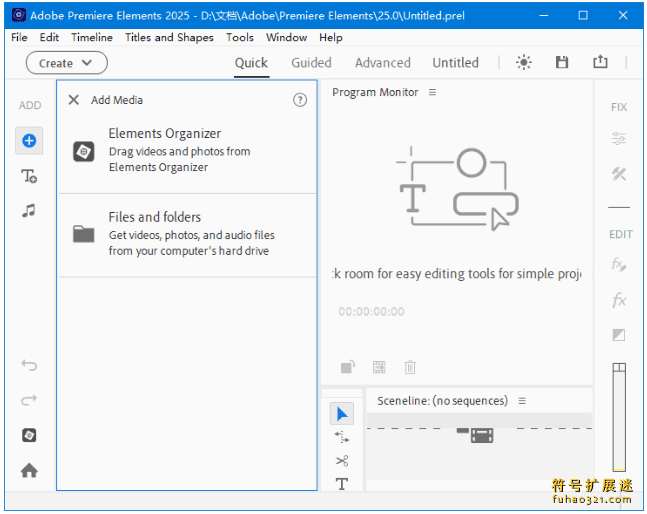Close the Add Media panel
Screen dimensions: 647x514
click(x=73, y=100)
